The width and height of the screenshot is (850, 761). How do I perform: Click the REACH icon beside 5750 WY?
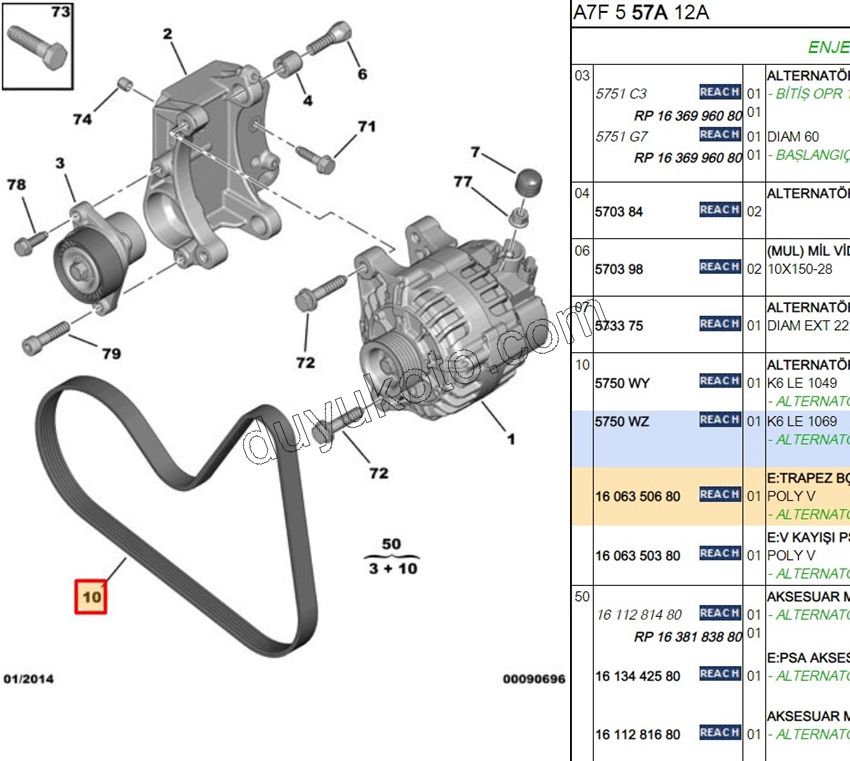point(718,381)
